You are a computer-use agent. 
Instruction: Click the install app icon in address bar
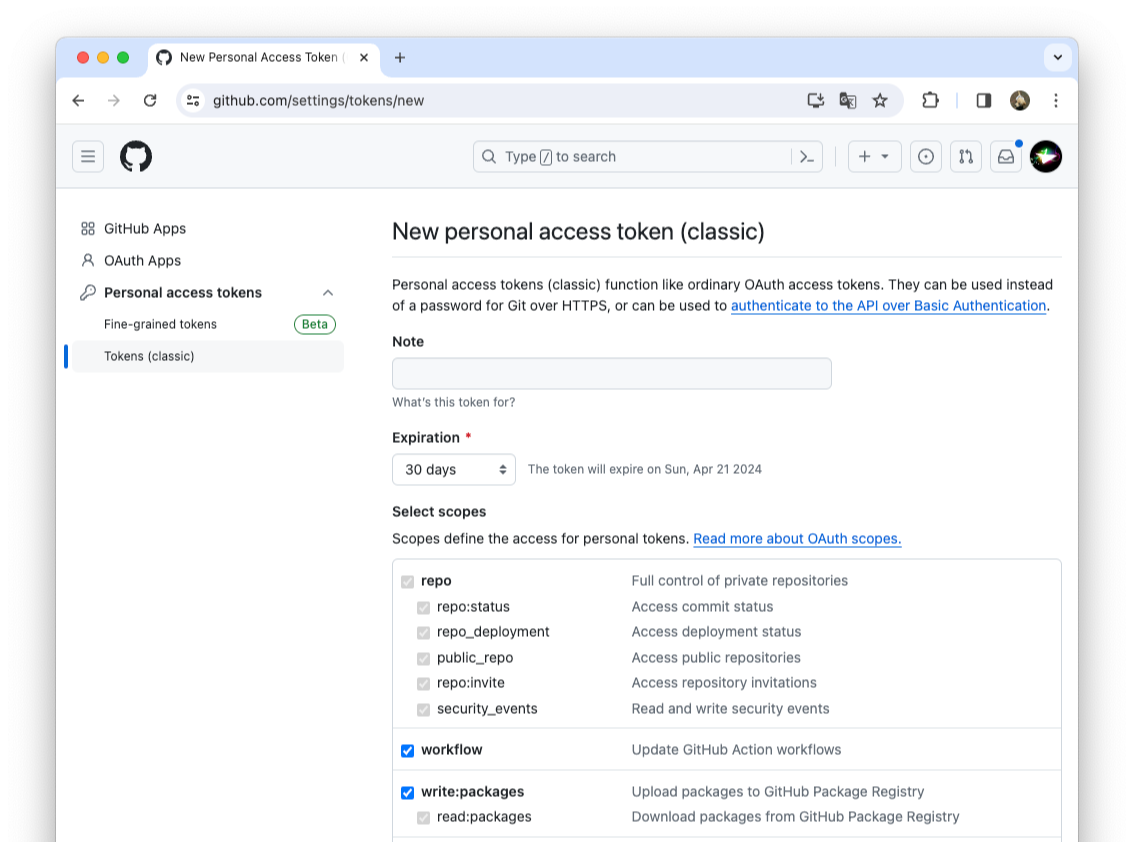point(815,101)
